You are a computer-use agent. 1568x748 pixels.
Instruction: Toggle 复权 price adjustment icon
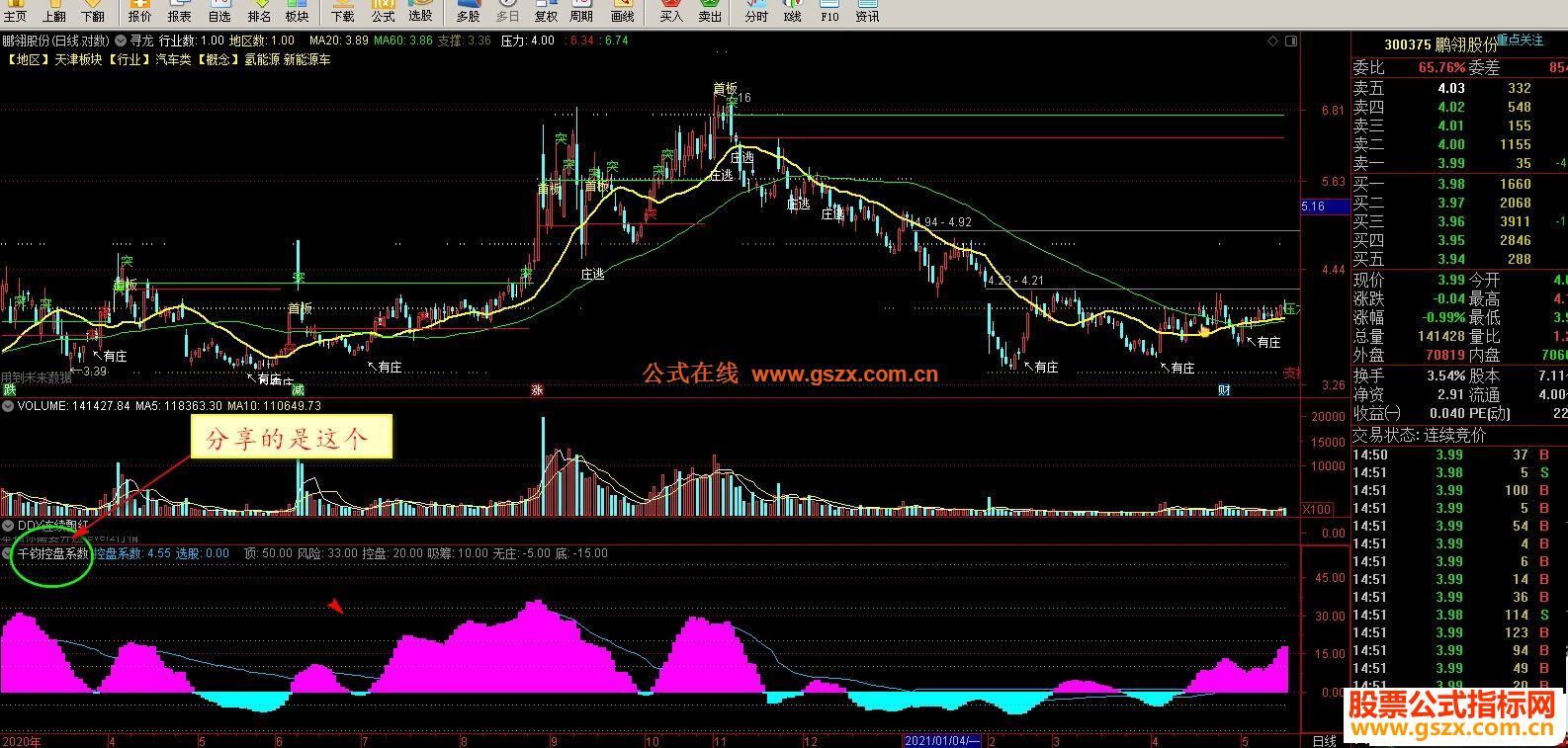546,12
